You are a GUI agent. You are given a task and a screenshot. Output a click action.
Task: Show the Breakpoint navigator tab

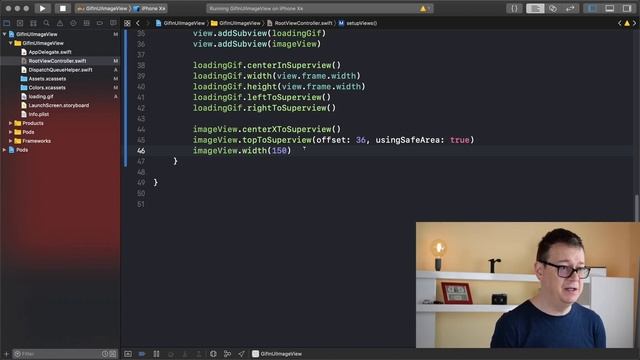tap(100, 23)
